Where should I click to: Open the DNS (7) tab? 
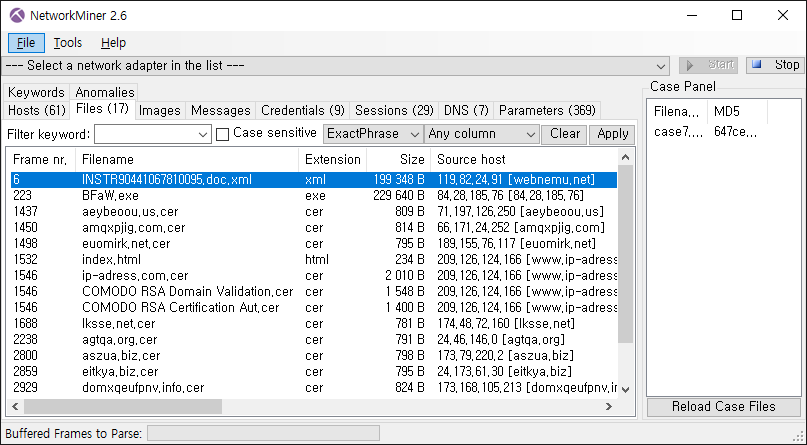tap(466, 110)
